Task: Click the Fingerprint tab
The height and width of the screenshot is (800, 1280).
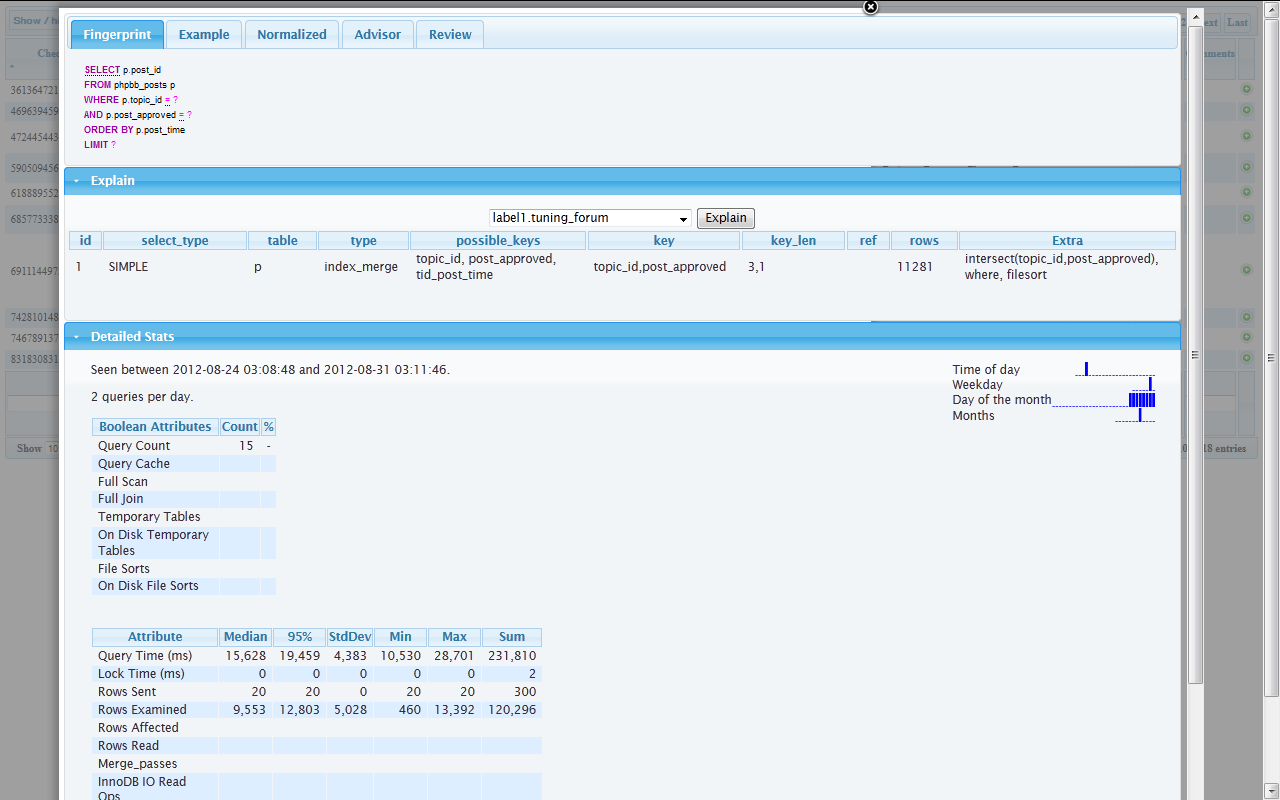Action: [x=117, y=34]
